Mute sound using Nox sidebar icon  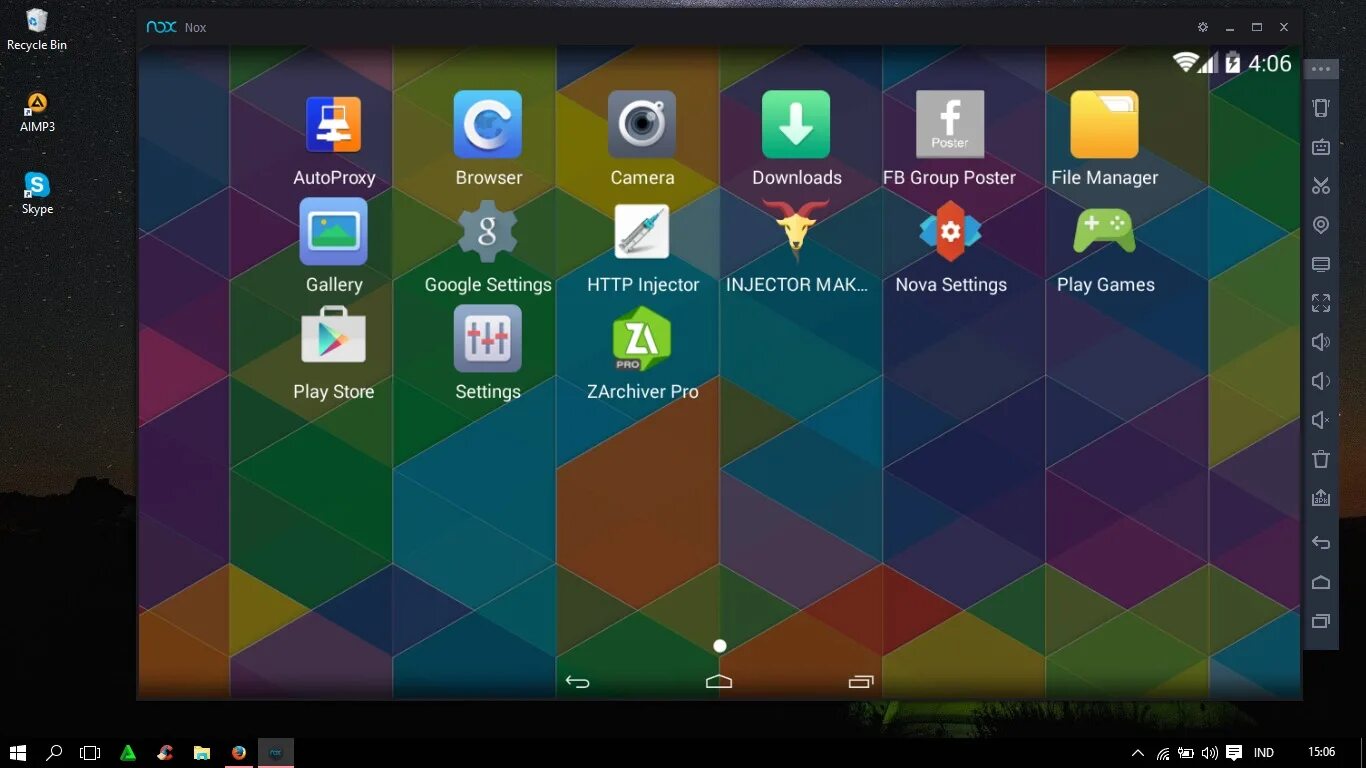pyautogui.click(x=1321, y=420)
